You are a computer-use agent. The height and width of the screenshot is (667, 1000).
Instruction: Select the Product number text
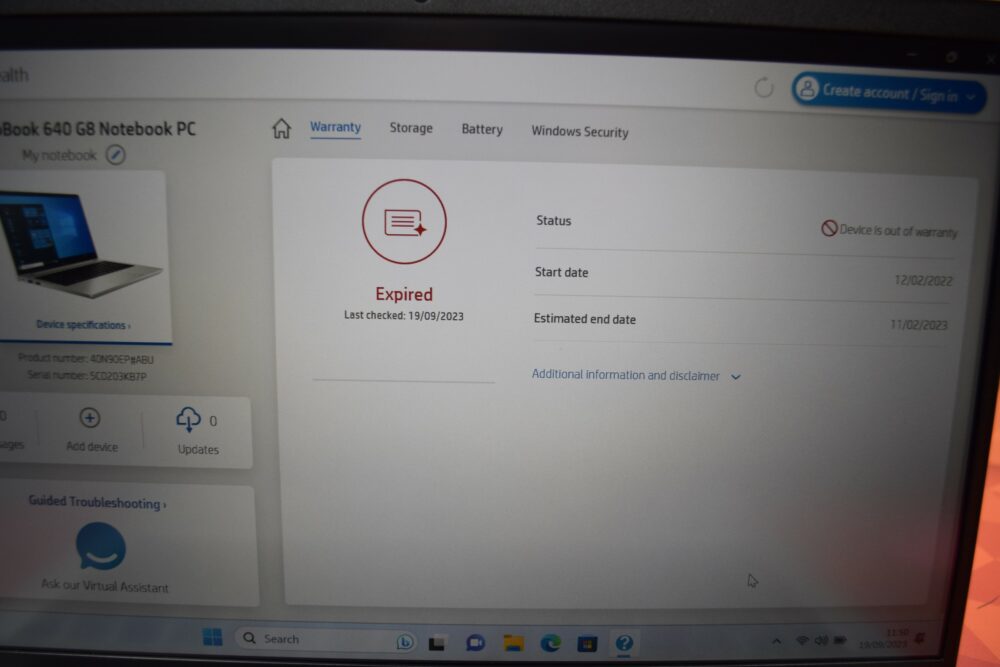coord(86,358)
